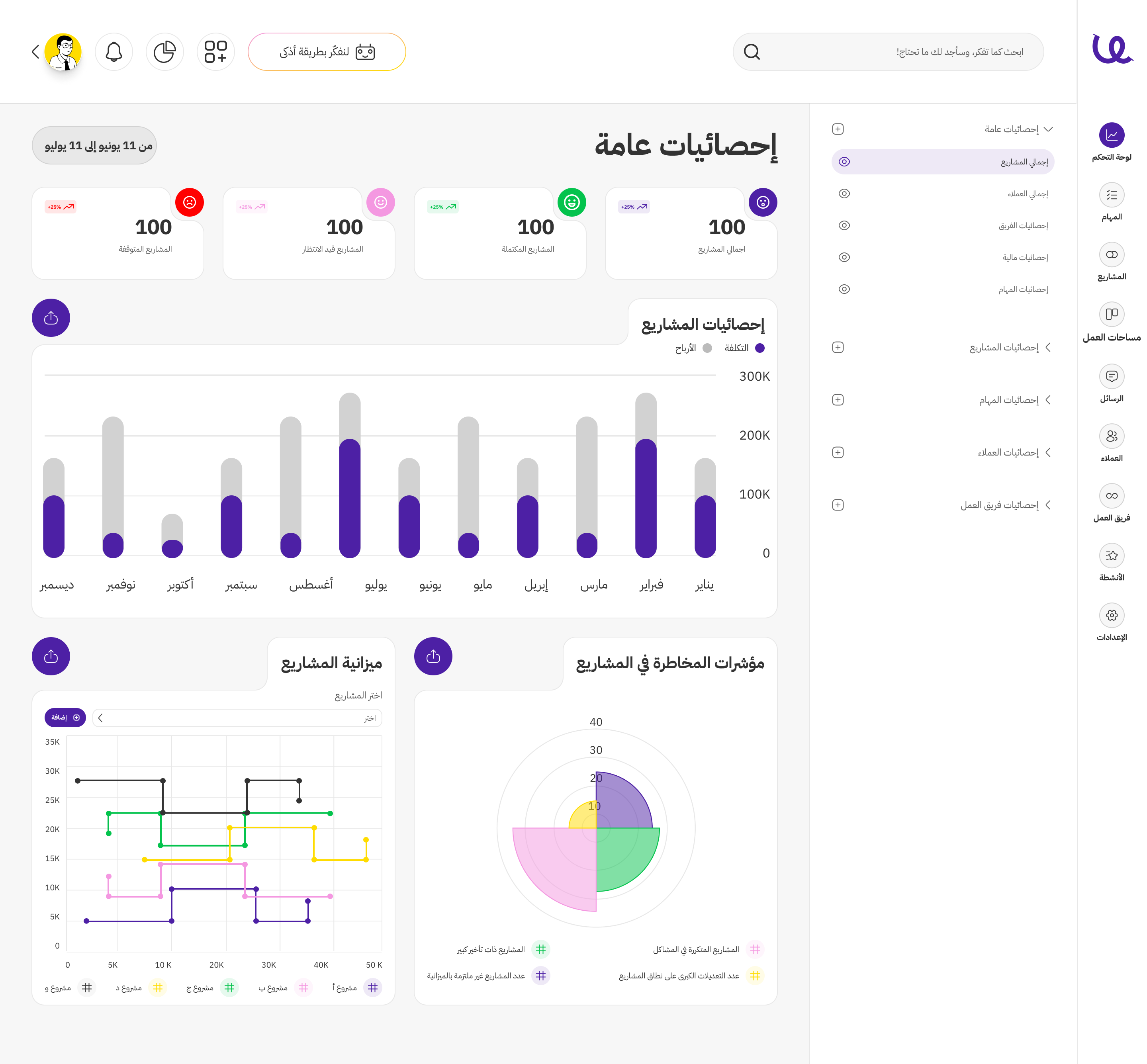
Task: Open لوحة التحكم dashboard in sidebar
Action: click(x=1111, y=142)
